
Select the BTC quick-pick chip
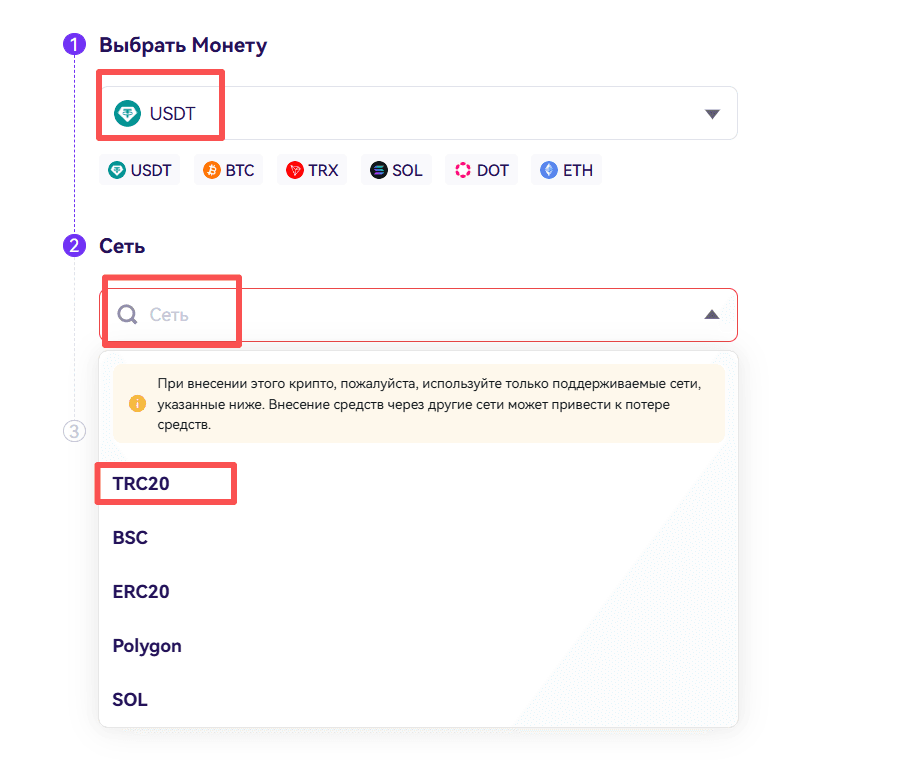[229, 170]
